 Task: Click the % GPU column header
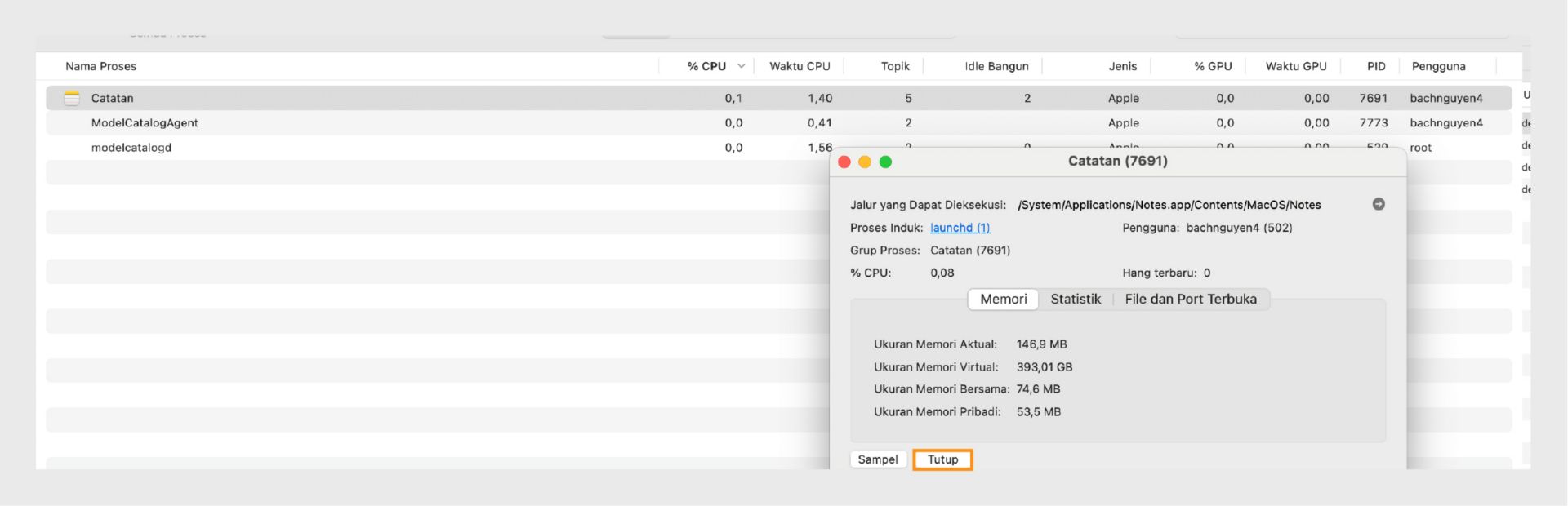(1213, 66)
